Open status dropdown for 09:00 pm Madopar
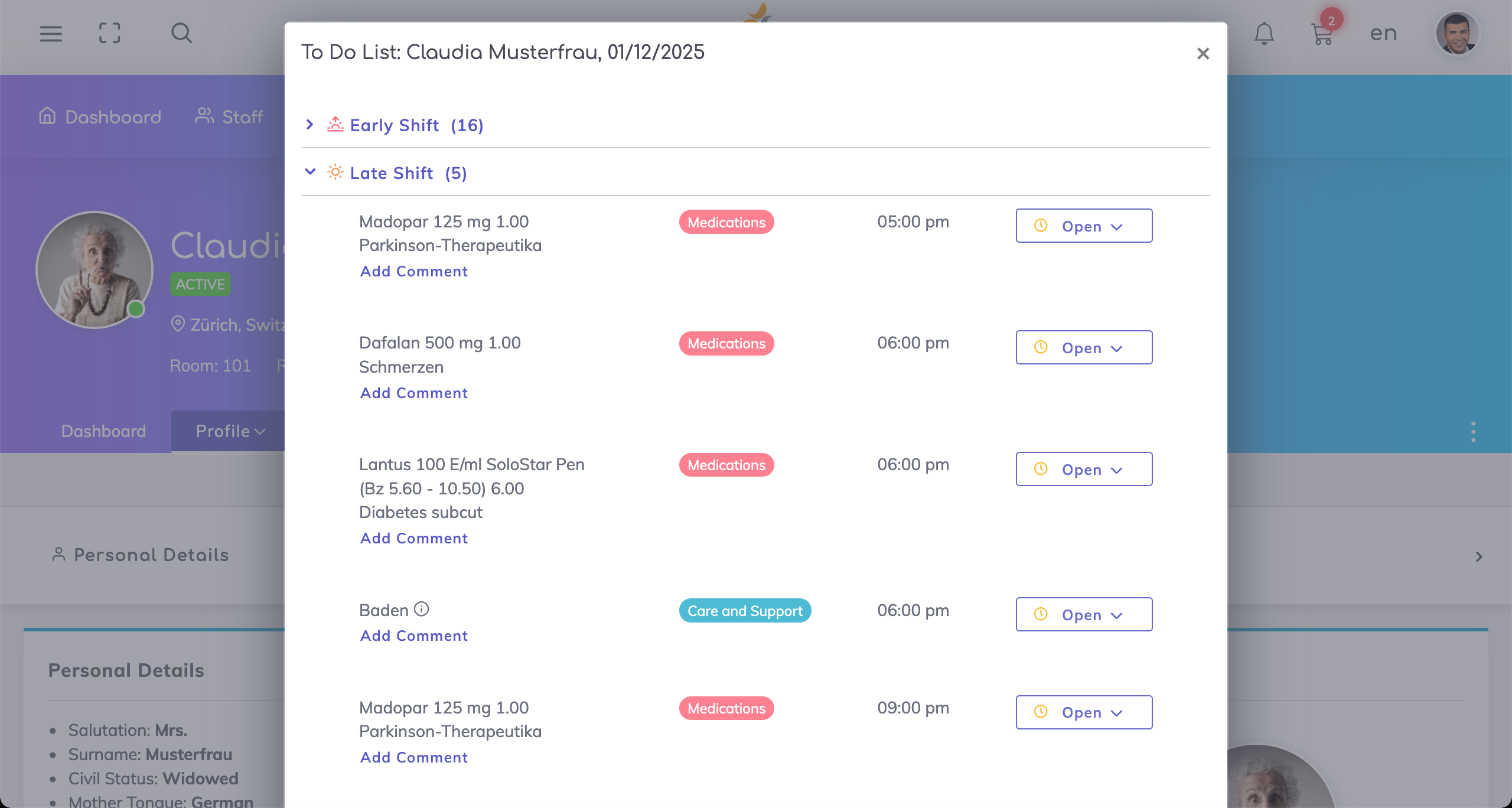The image size is (1512, 808). pyautogui.click(x=1083, y=712)
